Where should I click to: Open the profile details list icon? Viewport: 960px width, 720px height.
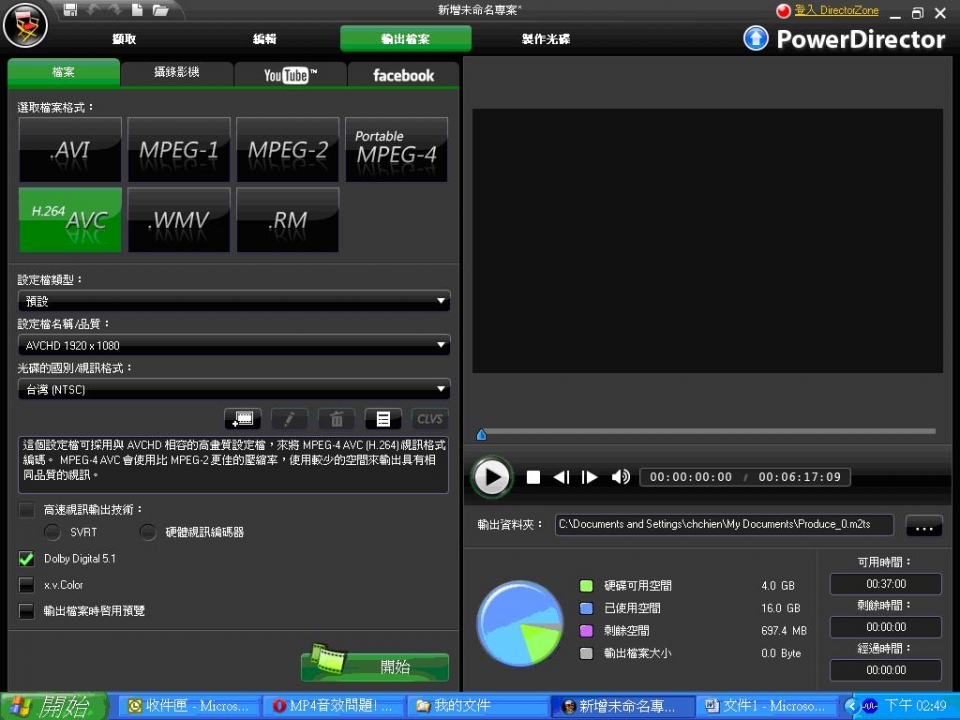pyautogui.click(x=383, y=419)
